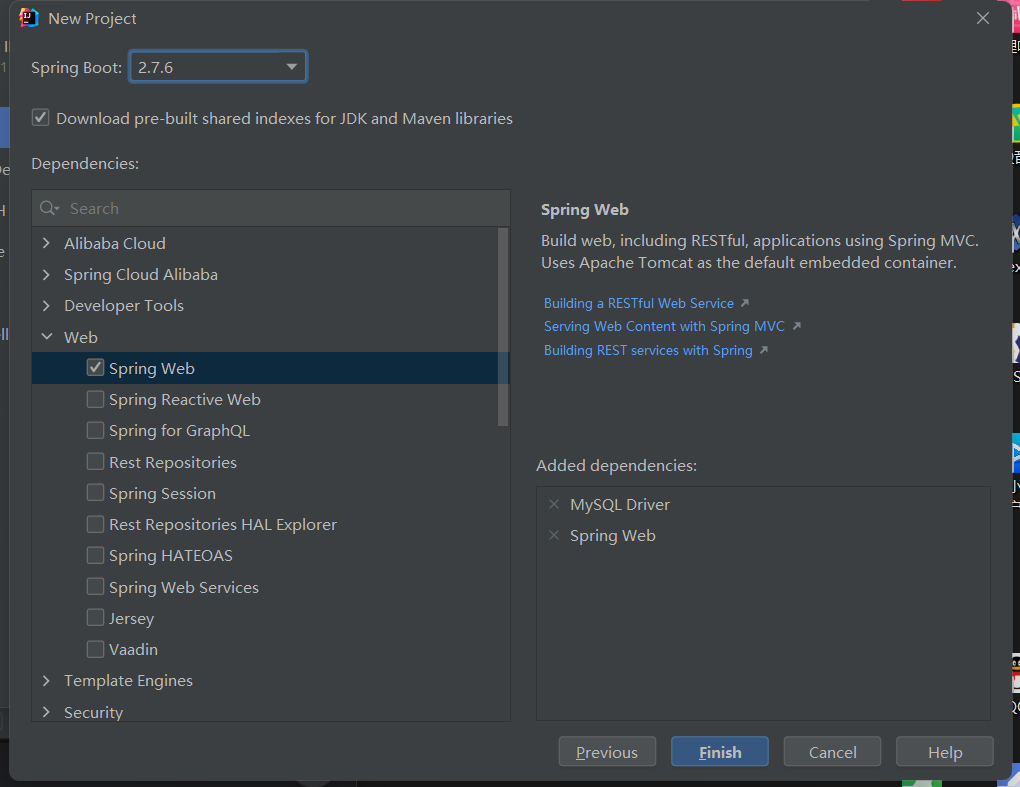Click the dependency list vertical scrollbar
This screenshot has height=787, width=1020.
502,327
